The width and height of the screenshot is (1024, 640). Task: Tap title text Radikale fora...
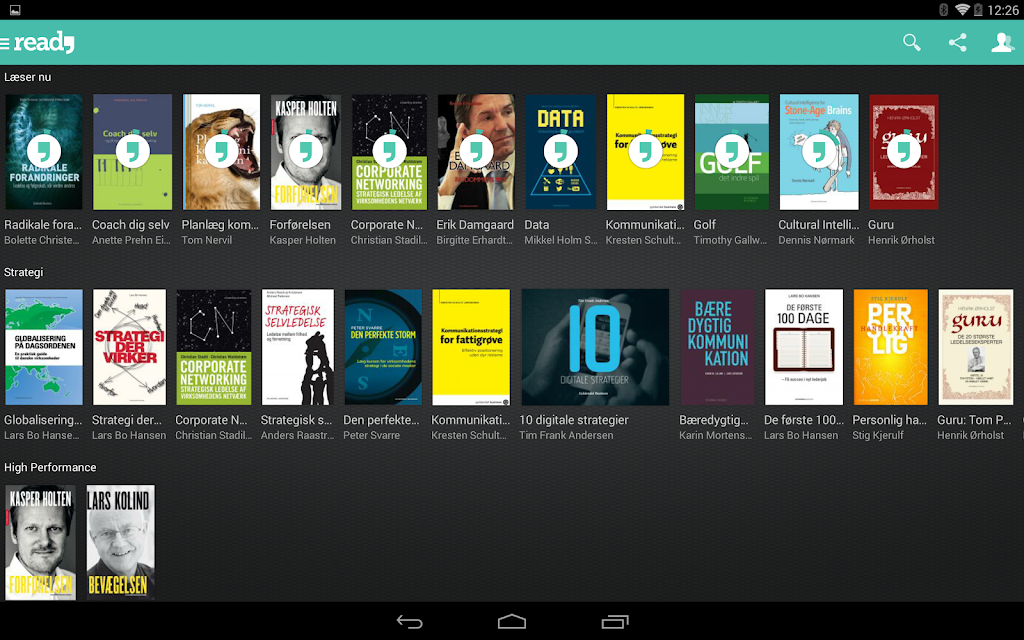click(43, 225)
